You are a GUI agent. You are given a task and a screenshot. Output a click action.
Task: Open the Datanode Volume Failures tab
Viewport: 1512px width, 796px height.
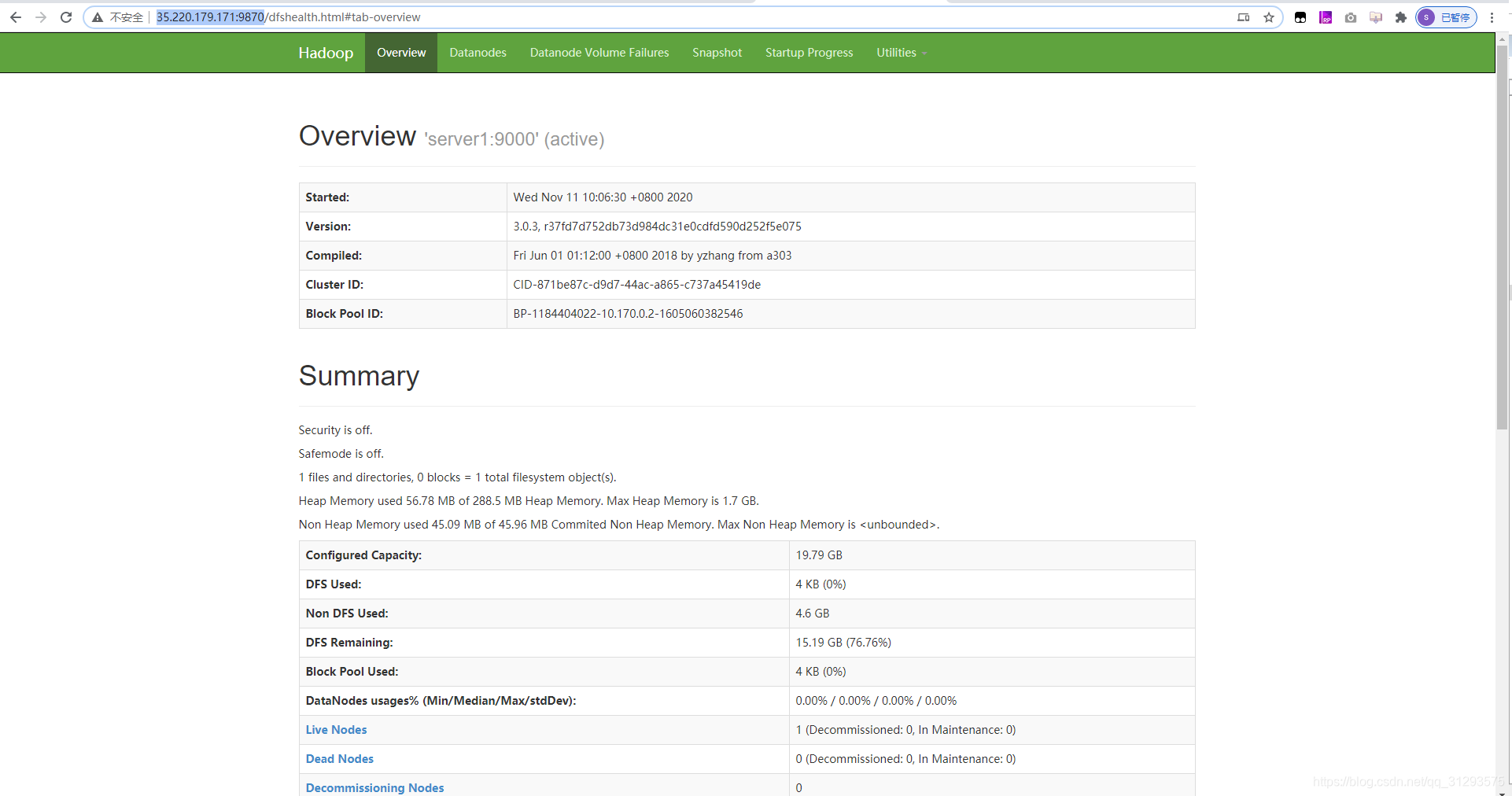click(599, 53)
